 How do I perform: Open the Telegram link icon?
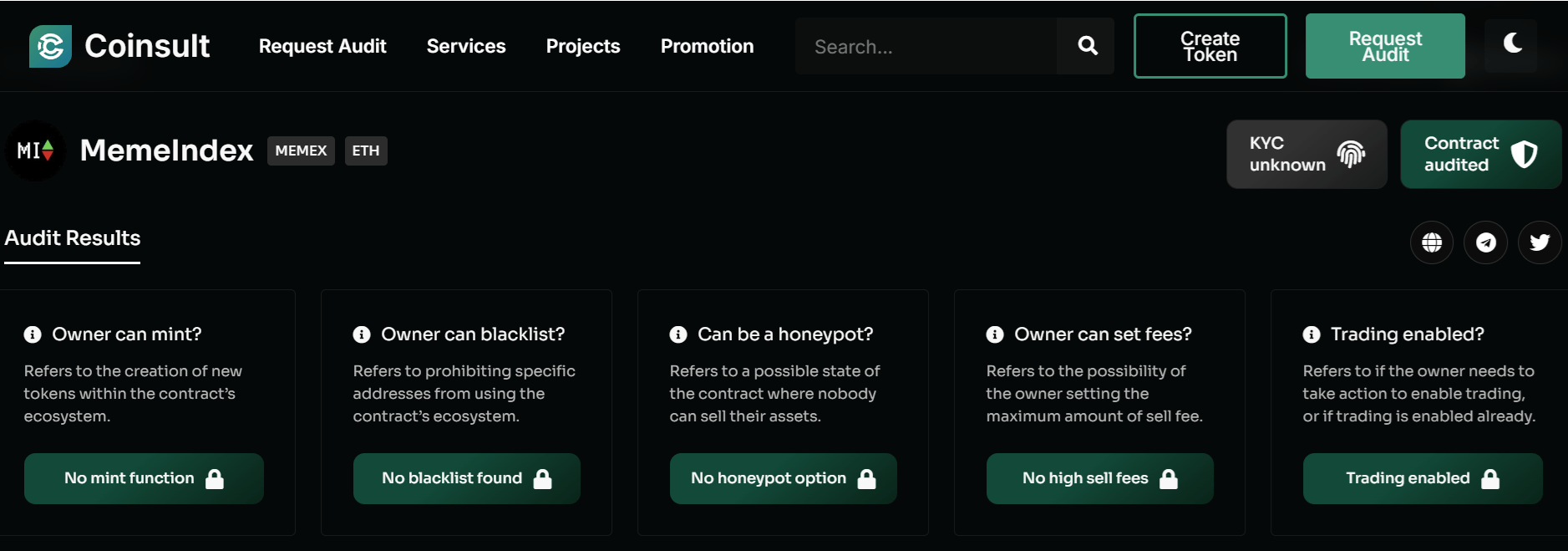pyautogui.click(x=1485, y=242)
